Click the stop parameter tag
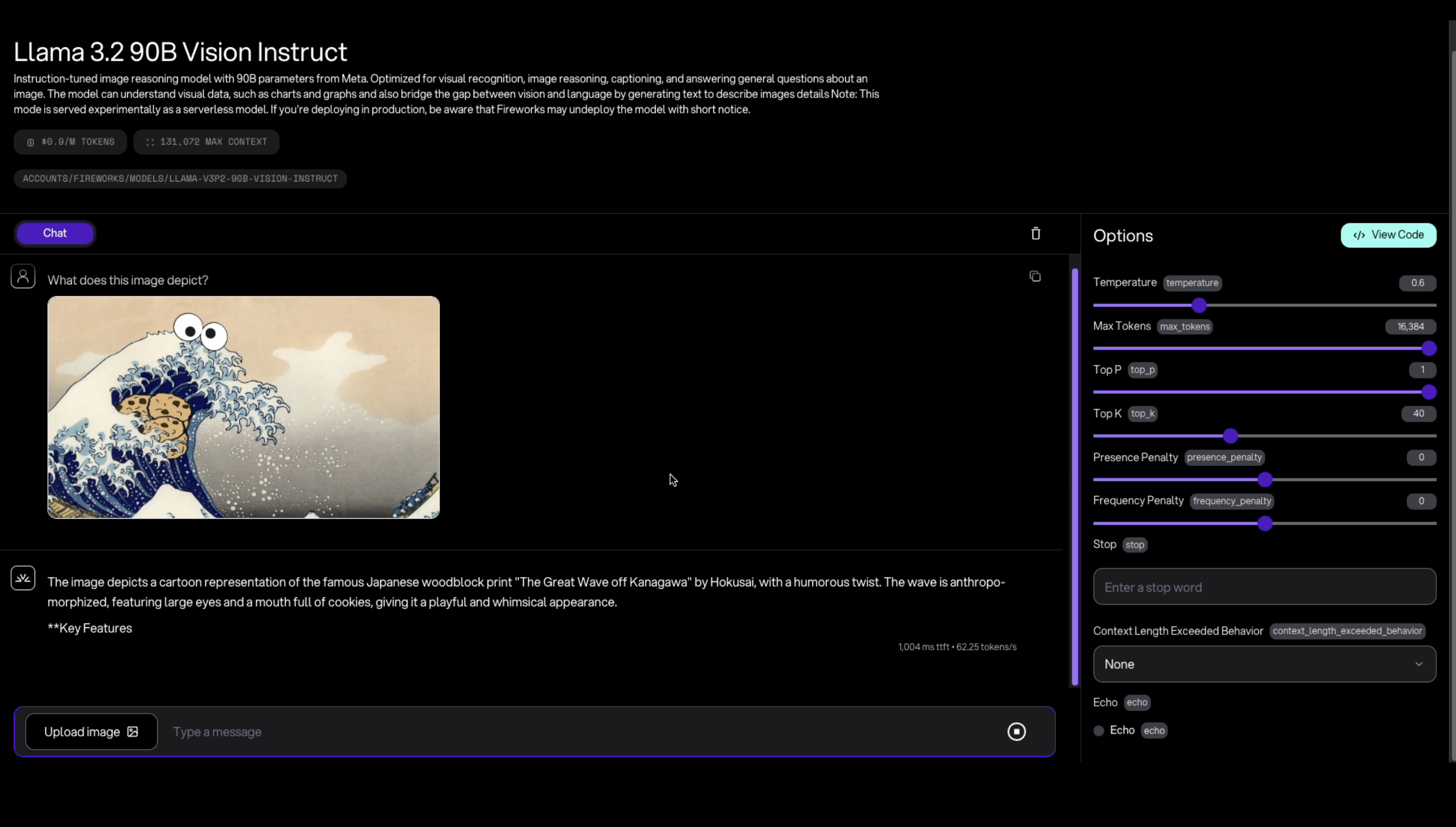1456x827 pixels. pos(1135,545)
